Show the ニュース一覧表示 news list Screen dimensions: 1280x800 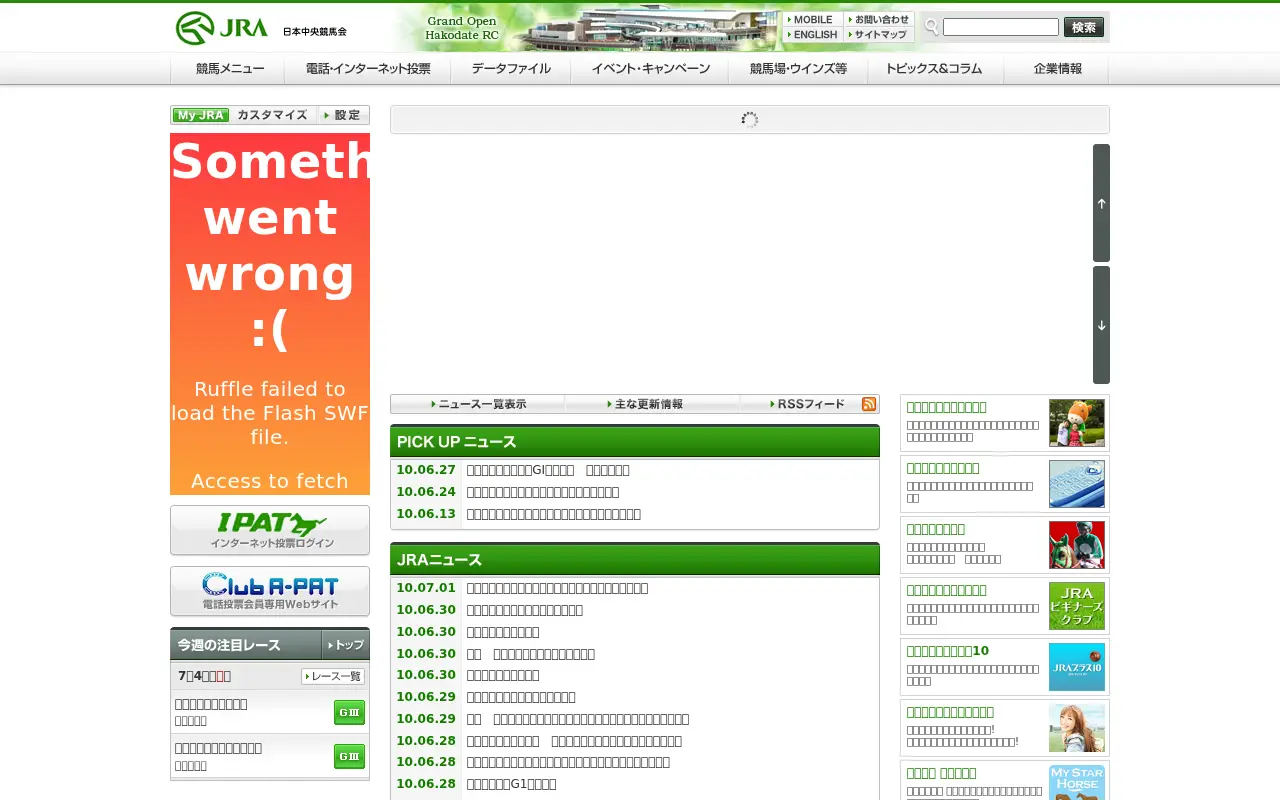(478, 404)
